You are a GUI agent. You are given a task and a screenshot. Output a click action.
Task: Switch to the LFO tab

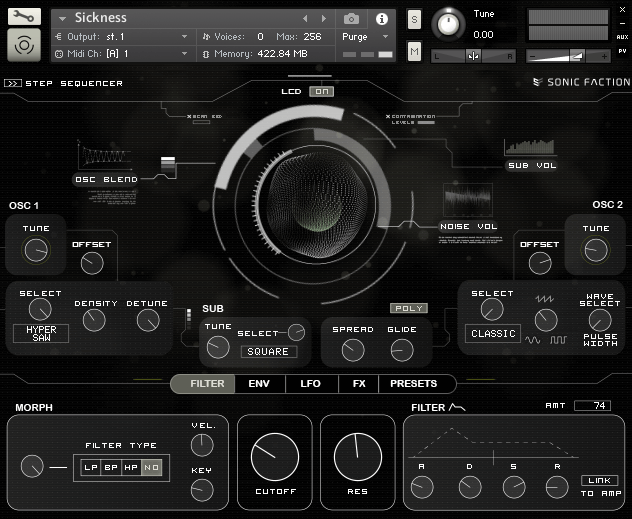pos(310,384)
